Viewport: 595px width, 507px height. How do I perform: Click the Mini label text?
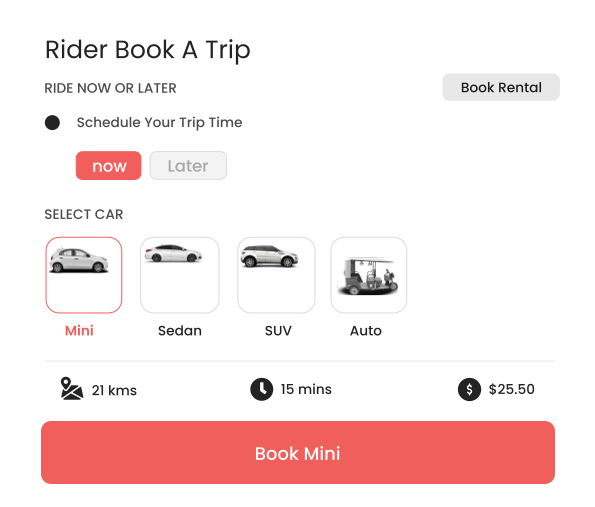79,331
